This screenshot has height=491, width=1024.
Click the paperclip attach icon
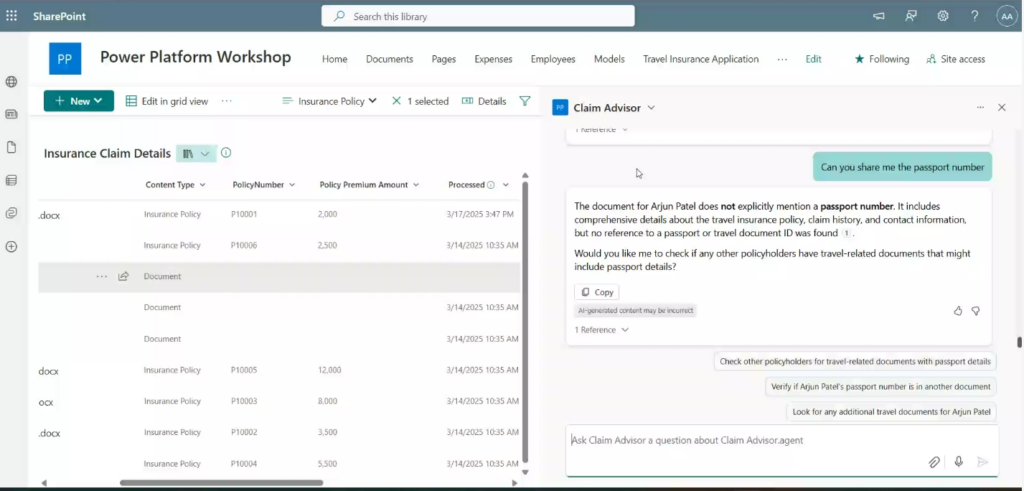click(x=935, y=462)
